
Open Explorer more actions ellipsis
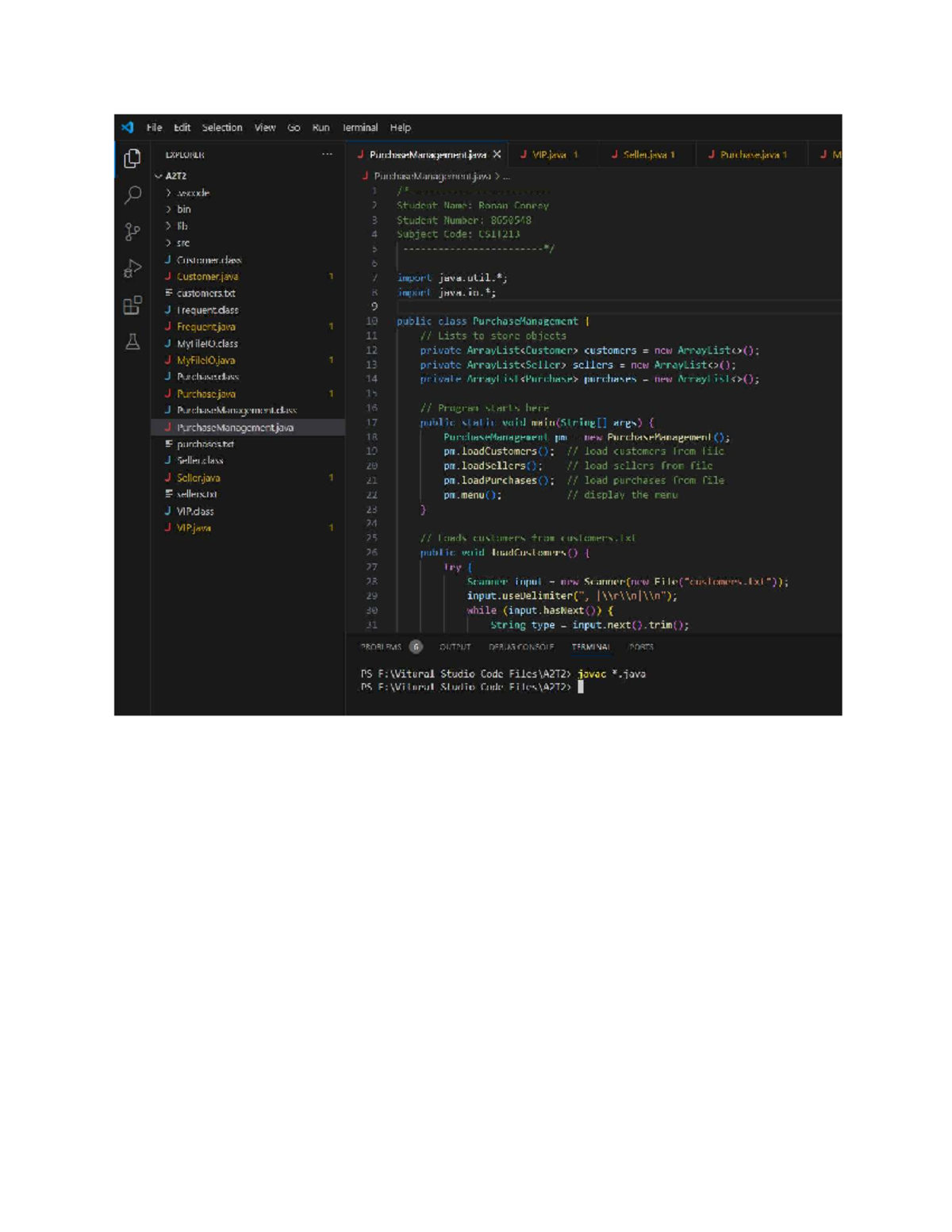tap(327, 155)
